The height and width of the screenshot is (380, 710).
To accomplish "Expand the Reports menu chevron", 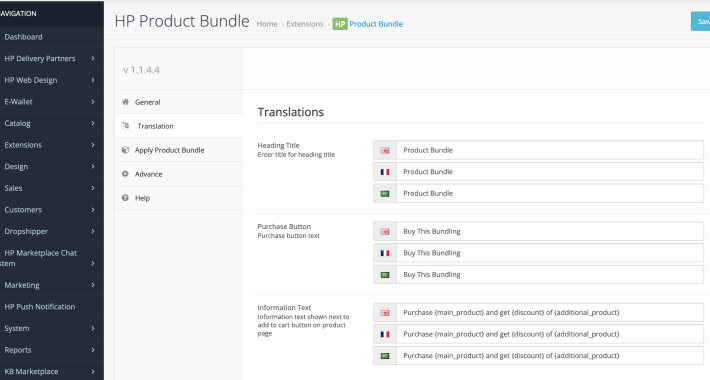I will pos(93,350).
